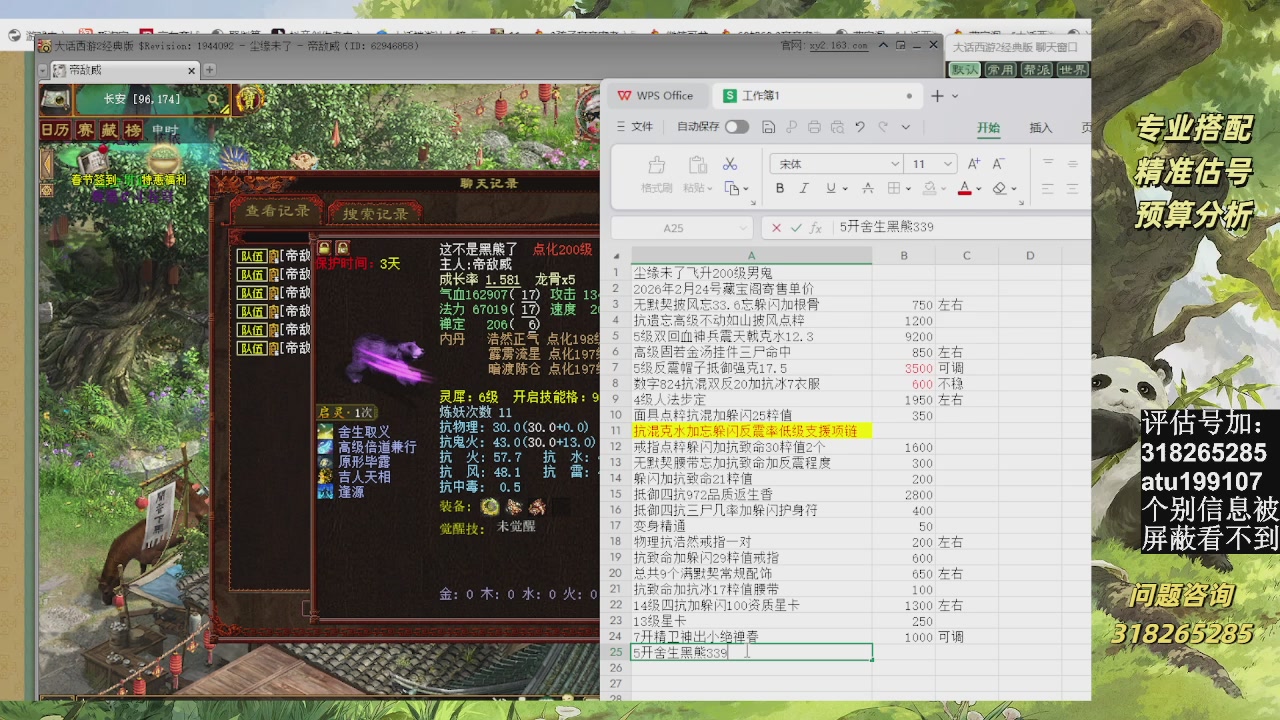Switch to the 搜索记录 tab in chat log
1280x720 pixels.
point(375,213)
